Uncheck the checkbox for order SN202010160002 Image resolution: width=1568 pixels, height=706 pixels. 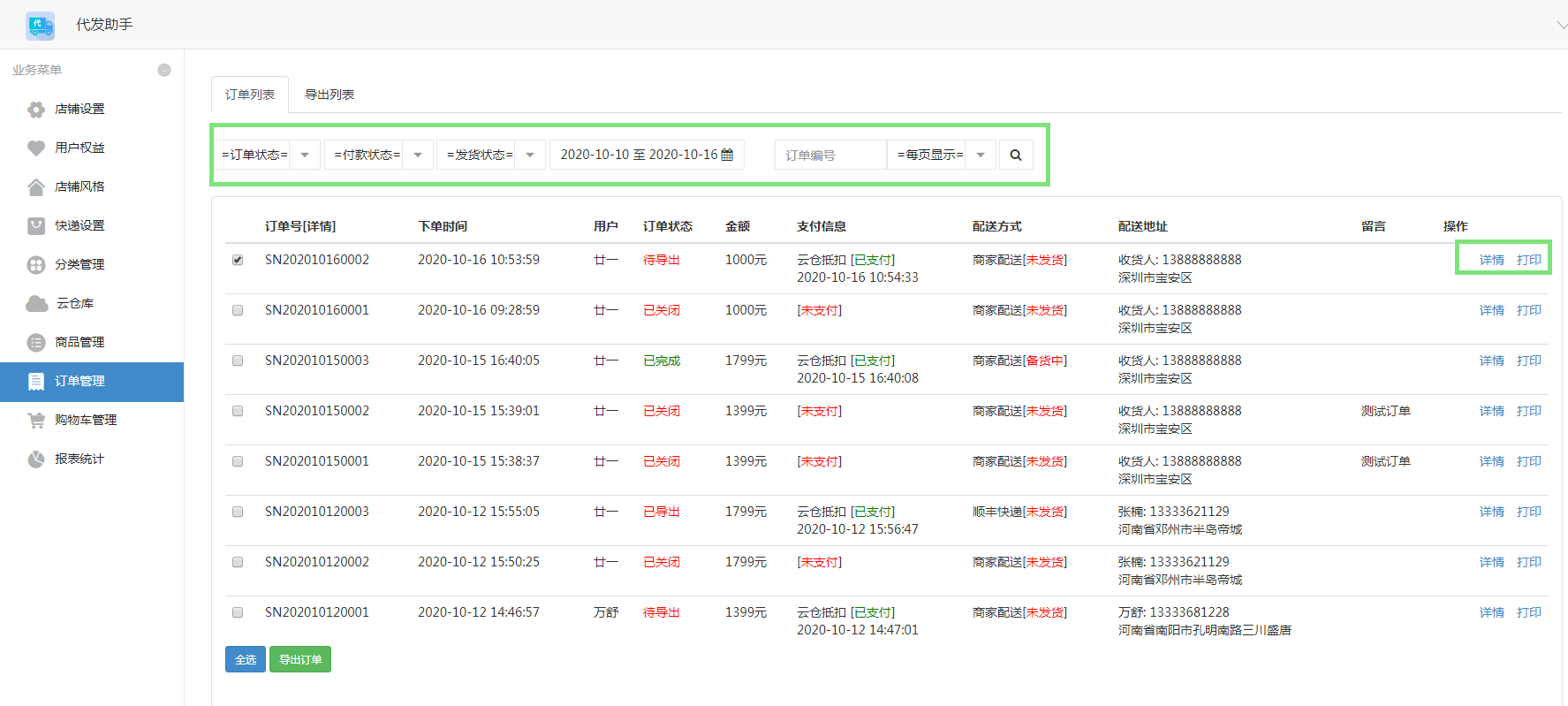pos(238,260)
